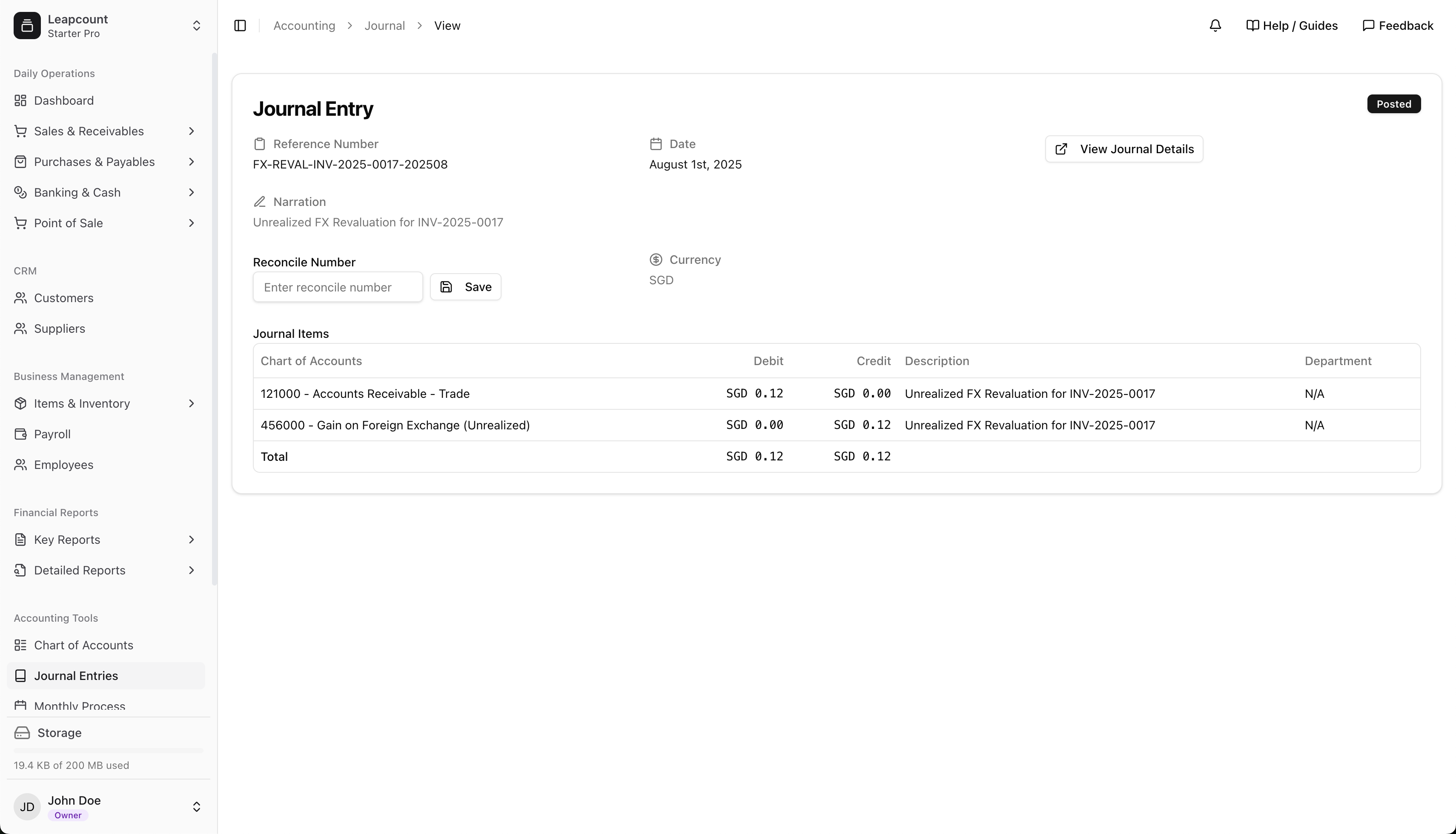
Task: Open the Feedback link
Action: pyautogui.click(x=1398, y=26)
